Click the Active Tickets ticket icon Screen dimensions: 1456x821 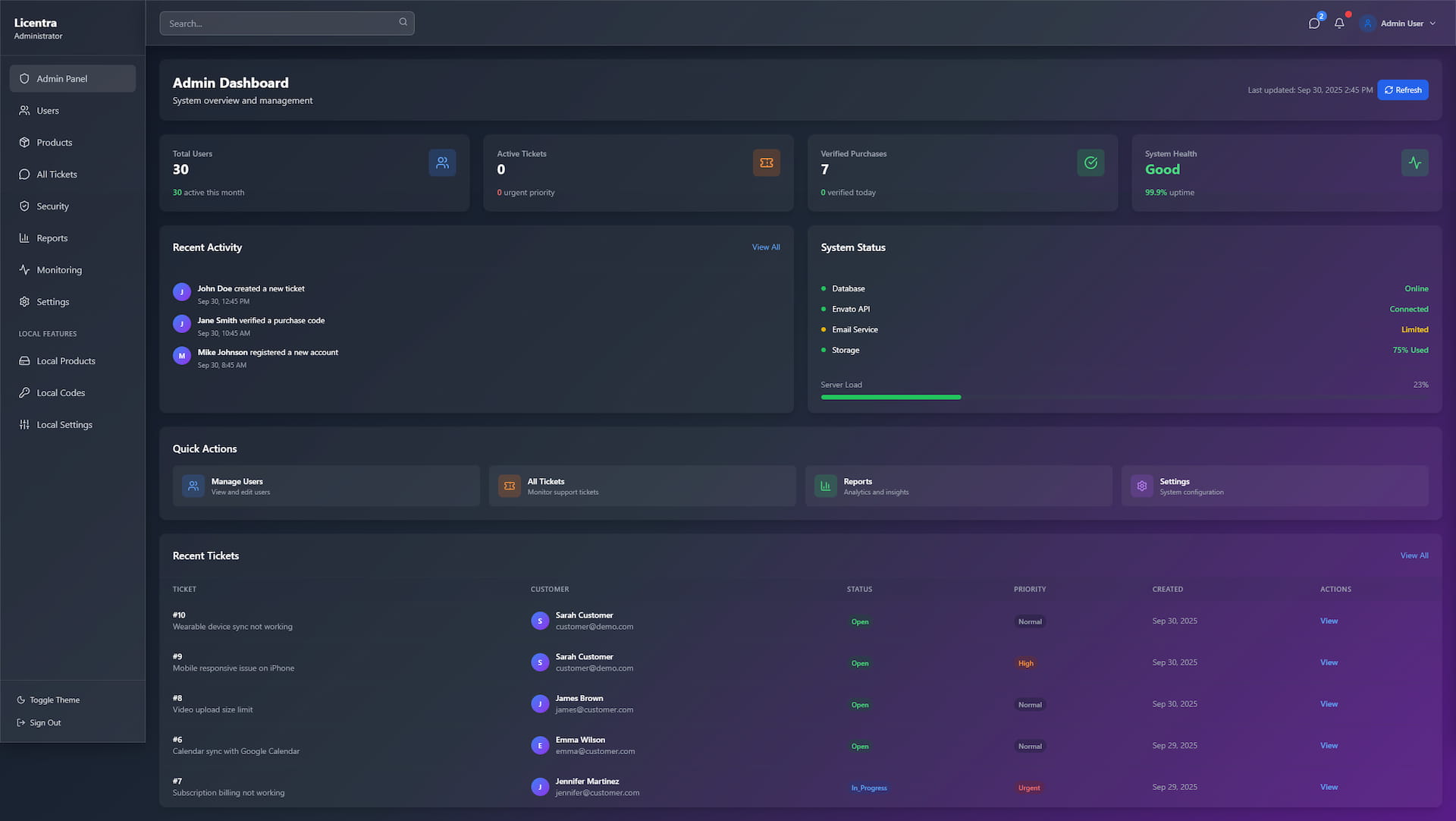click(766, 162)
